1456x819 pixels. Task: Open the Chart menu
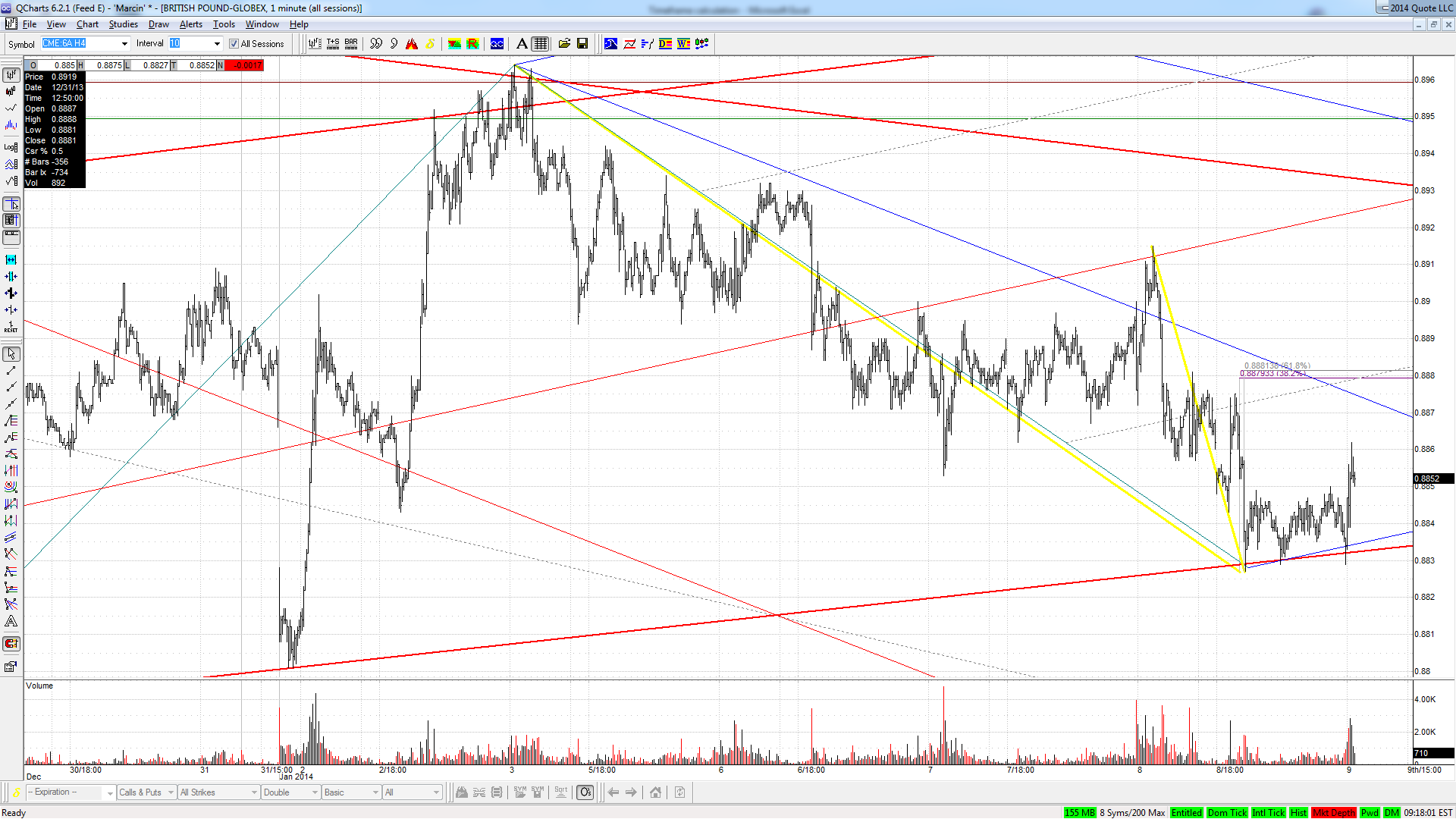point(87,24)
